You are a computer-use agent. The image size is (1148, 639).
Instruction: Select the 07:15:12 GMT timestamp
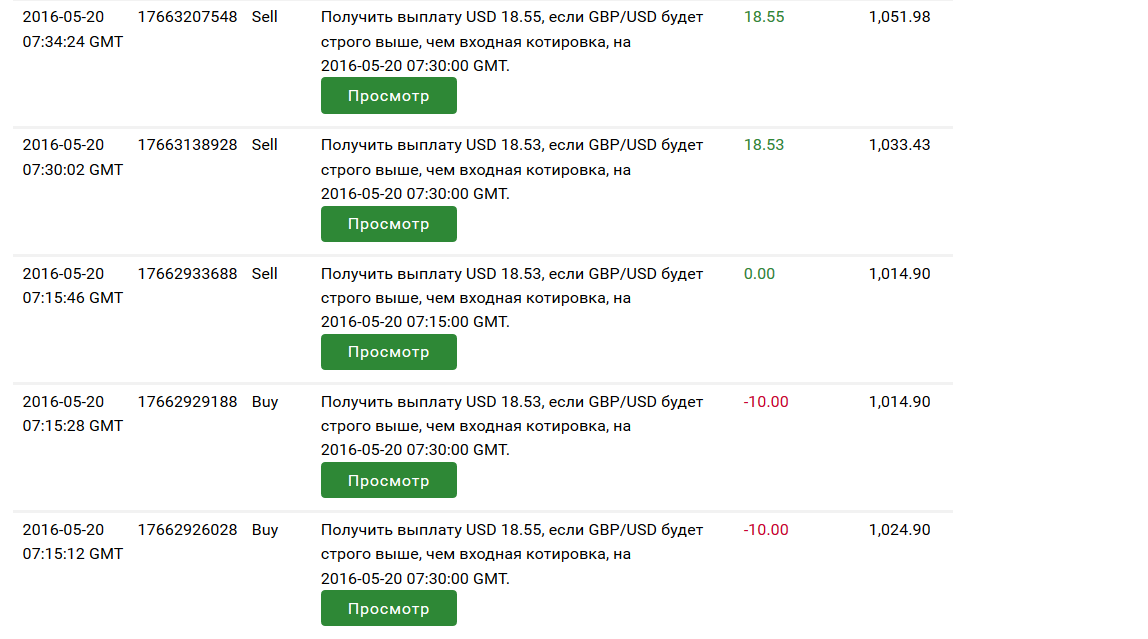pyautogui.click(x=73, y=554)
